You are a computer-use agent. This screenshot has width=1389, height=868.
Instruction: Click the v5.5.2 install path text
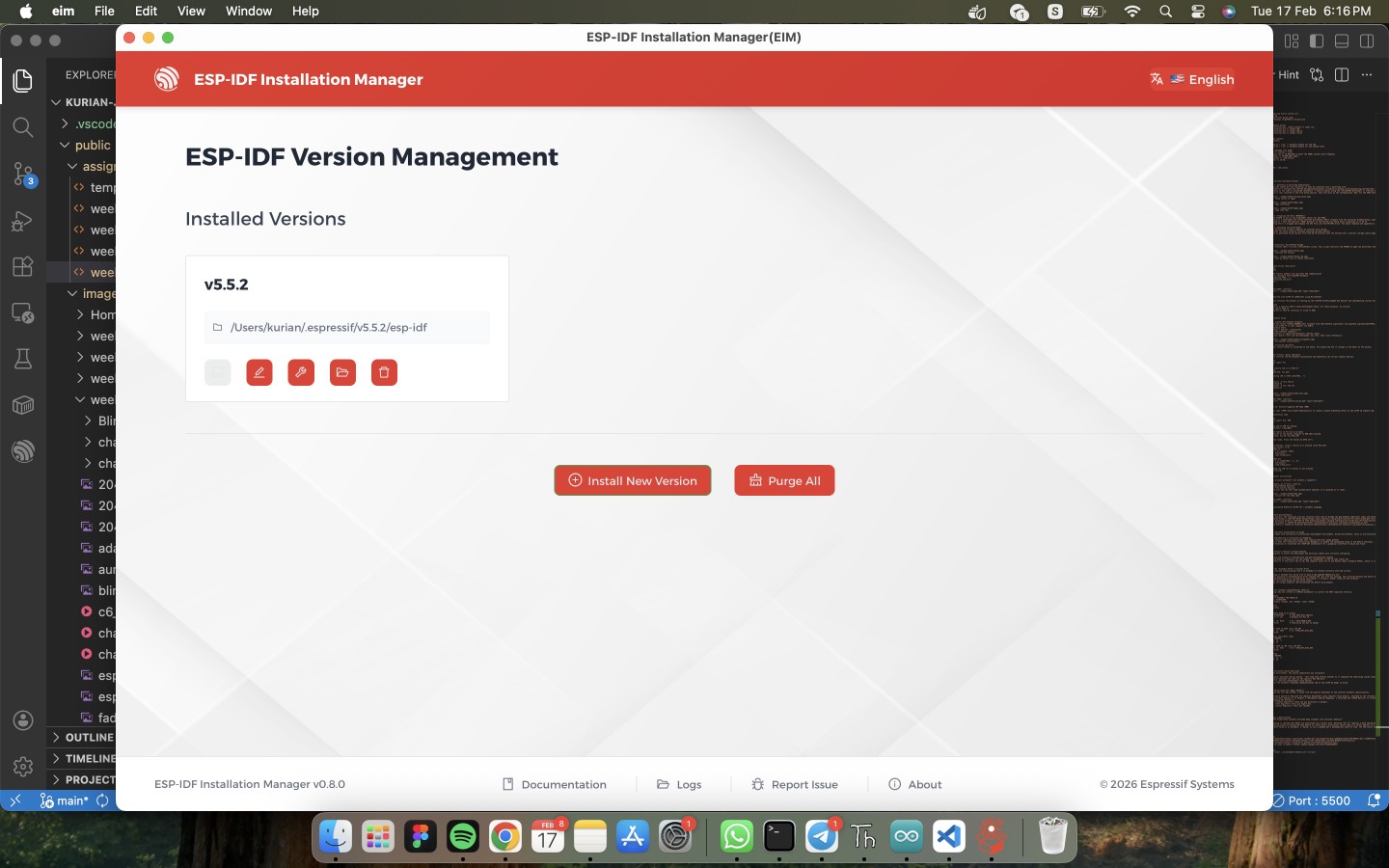329,327
